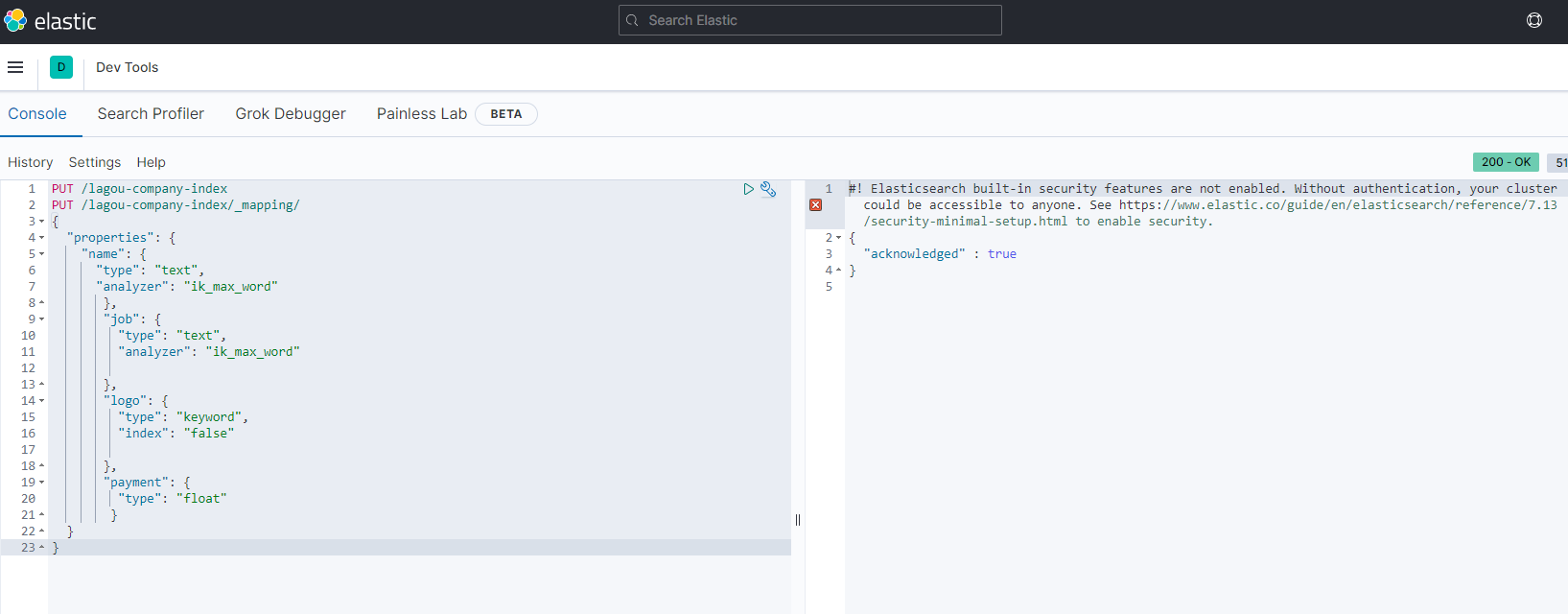Click the green D space avatar
Viewport: 1568px width, 614px height.
[x=61, y=67]
